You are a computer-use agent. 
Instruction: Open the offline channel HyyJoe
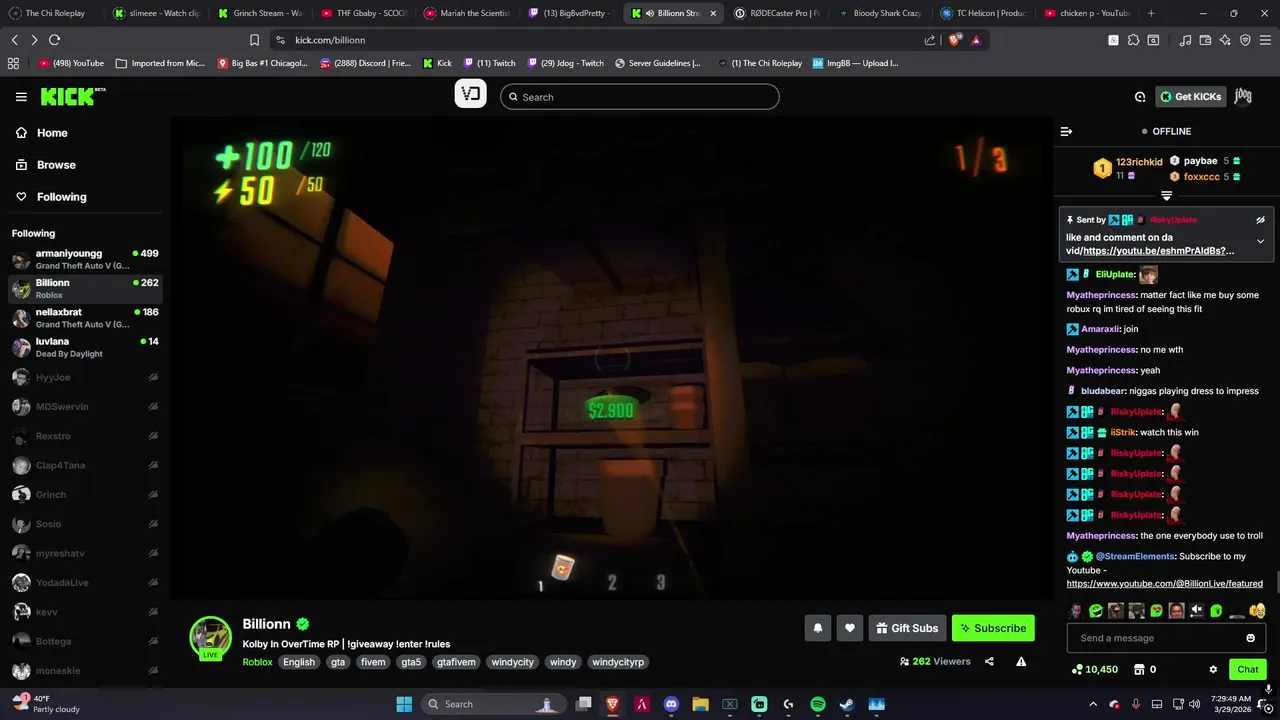tap(85, 377)
